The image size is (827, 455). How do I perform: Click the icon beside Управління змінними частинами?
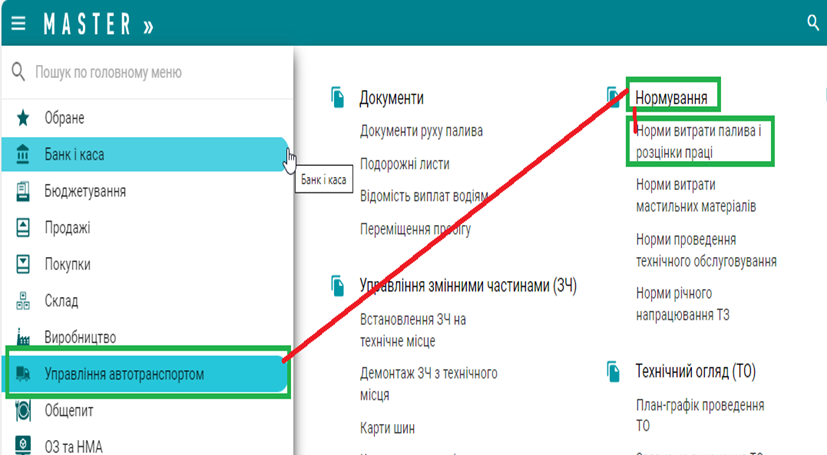pyautogui.click(x=338, y=286)
